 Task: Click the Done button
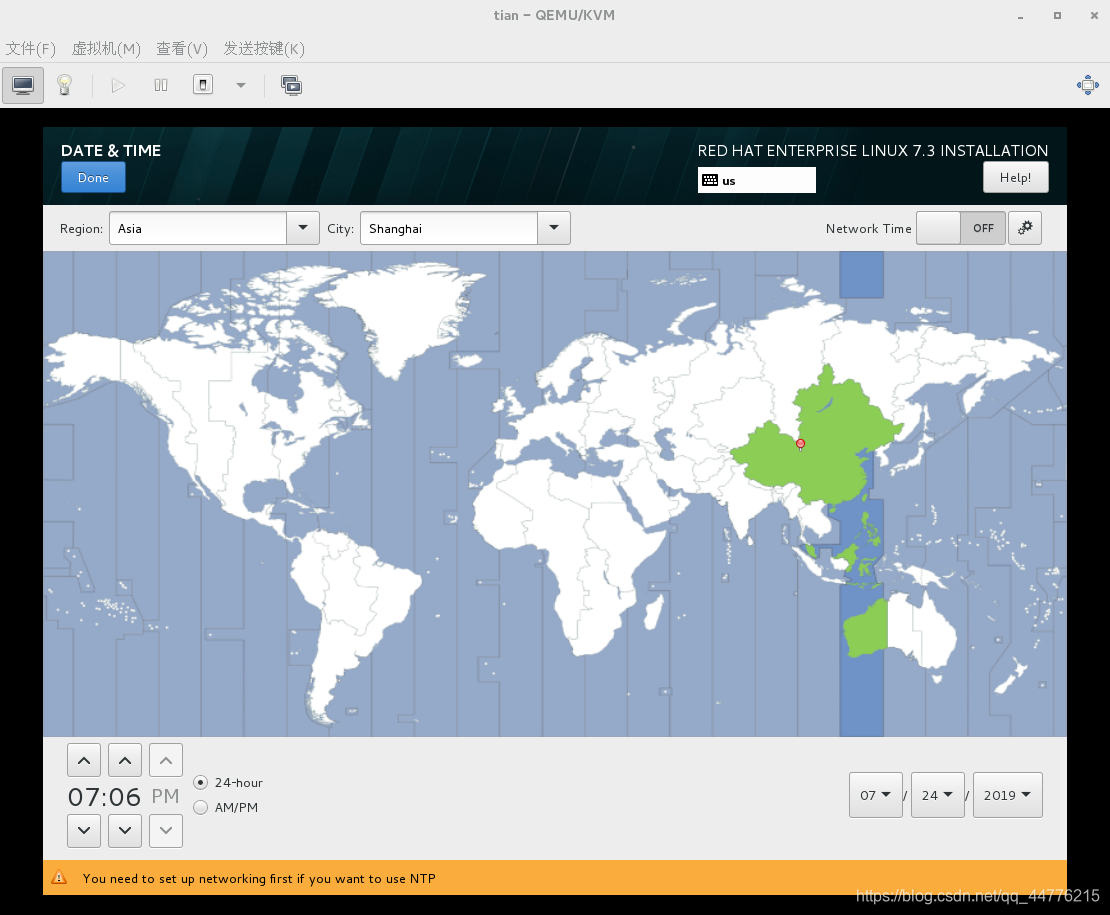point(93,178)
